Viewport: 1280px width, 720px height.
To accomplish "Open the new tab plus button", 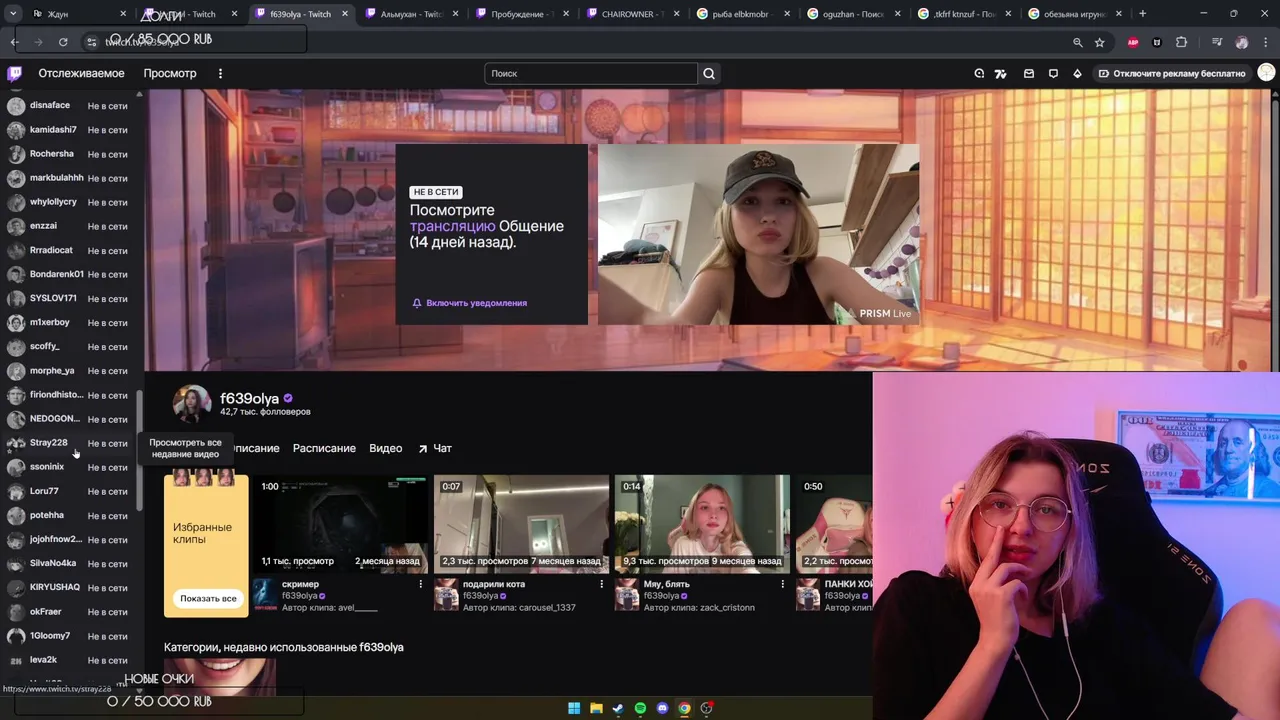I will tap(1142, 14).
